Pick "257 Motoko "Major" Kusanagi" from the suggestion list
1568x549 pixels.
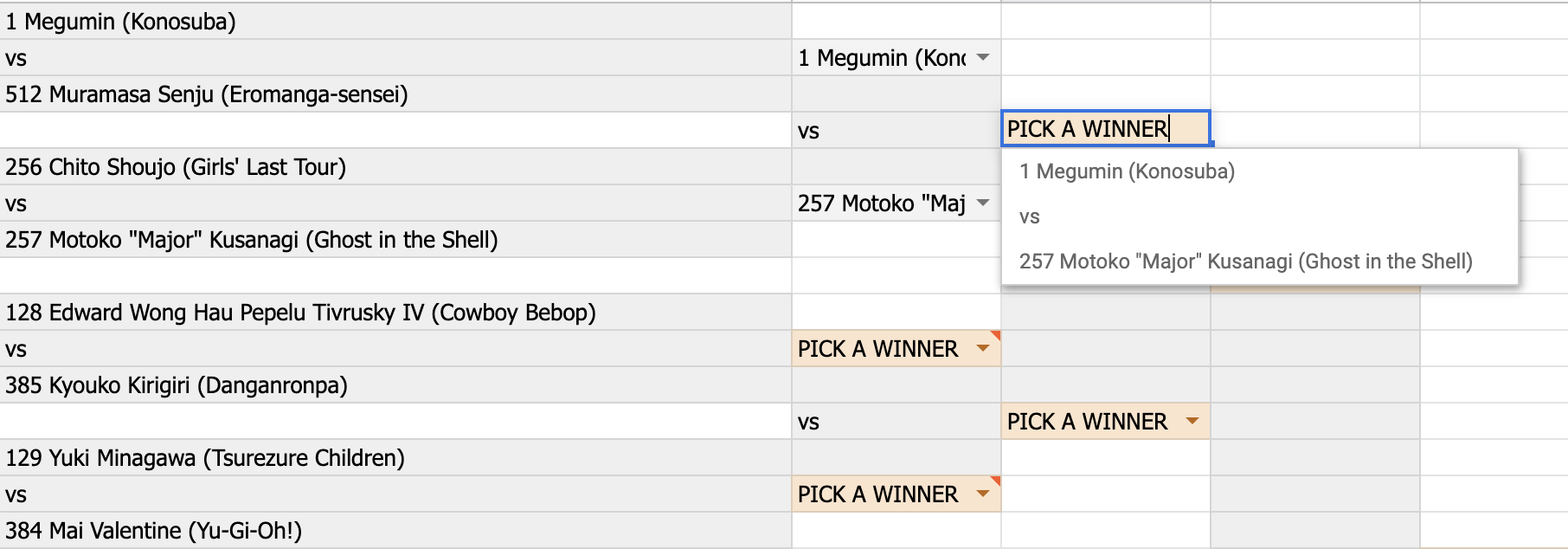click(x=1245, y=262)
